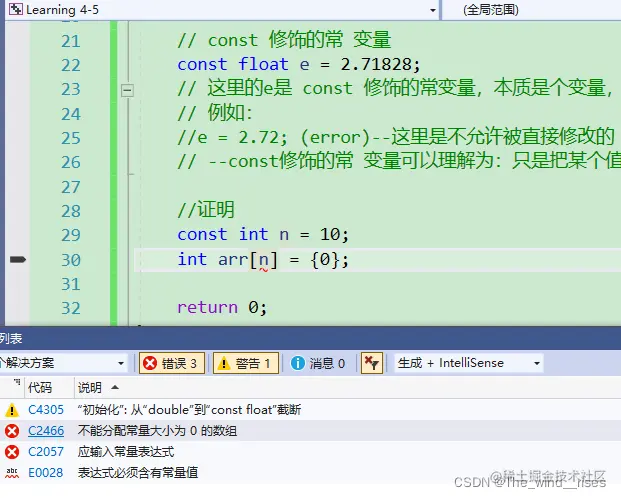Click the code line “const int n = 10;”

[263, 235]
